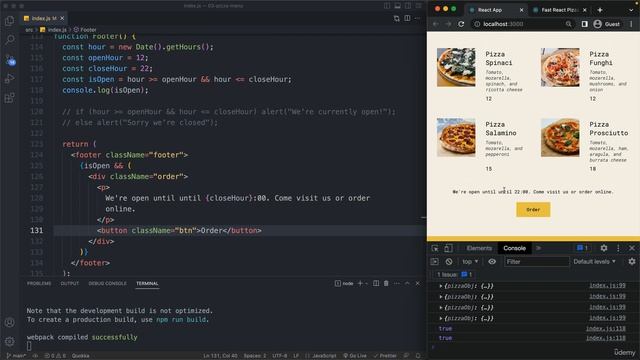Screen dimensions: 640x360
Task: Activate DevTools element inspector tool
Action: 435,248
